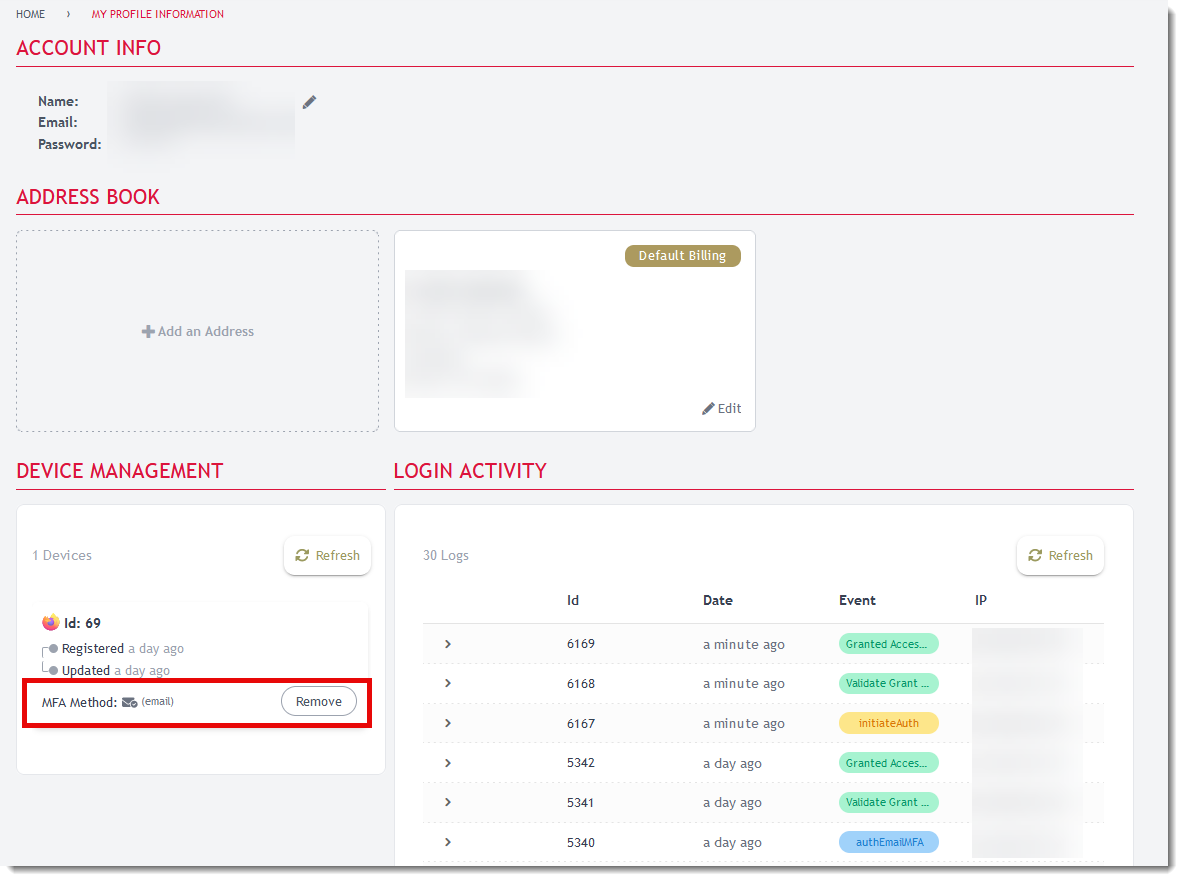This screenshot has height=881, width=1183.
Task: Click the authEmailMFA event badge
Action: [889, 843]
